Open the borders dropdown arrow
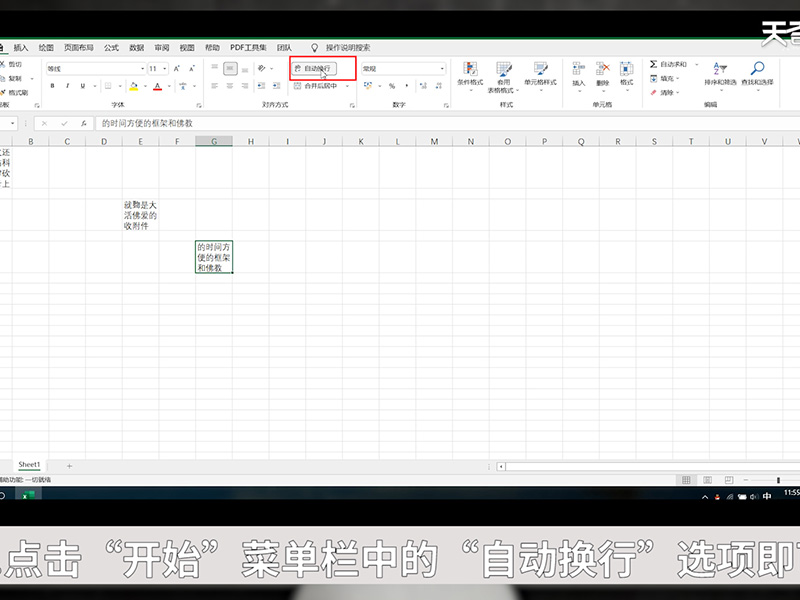The width and height of the screenshot is (800, 600). pos(120,86)
